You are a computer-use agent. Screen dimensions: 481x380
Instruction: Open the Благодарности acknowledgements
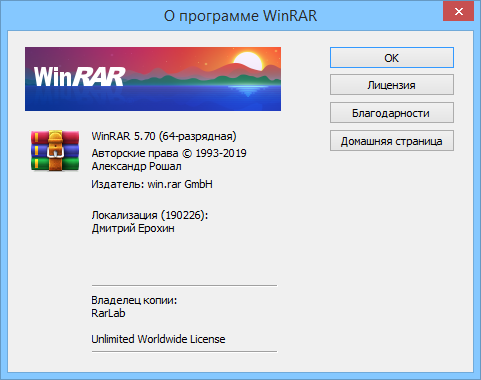click(x=392, y=113)
